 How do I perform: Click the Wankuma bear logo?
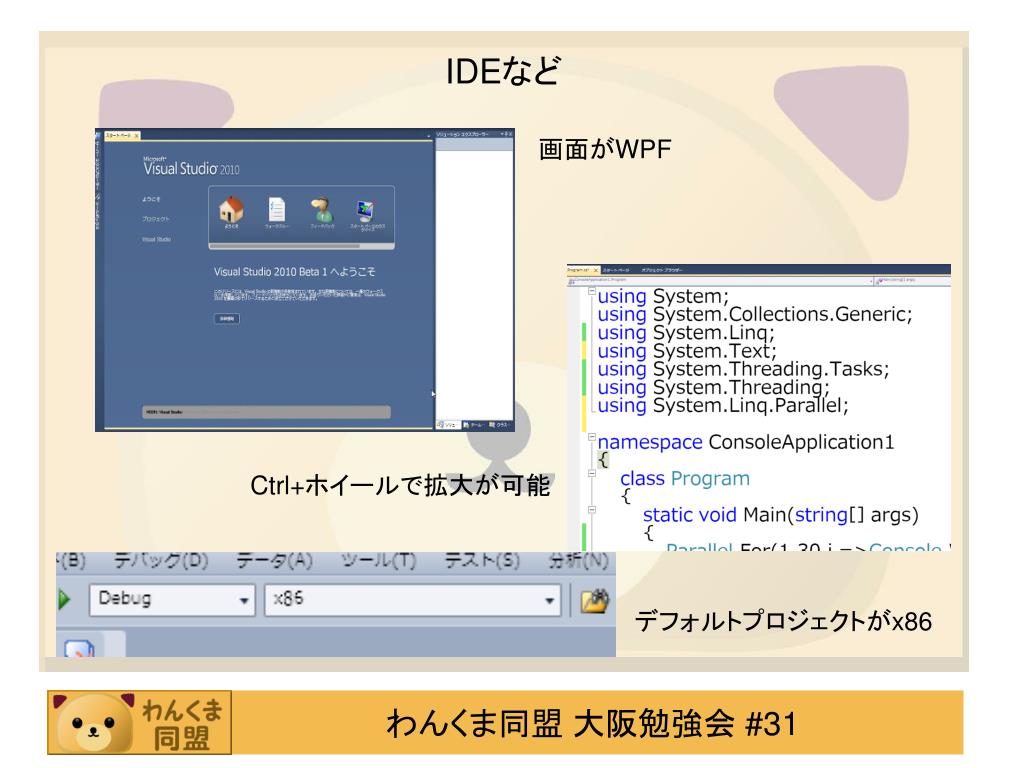(x=94, y=723)
